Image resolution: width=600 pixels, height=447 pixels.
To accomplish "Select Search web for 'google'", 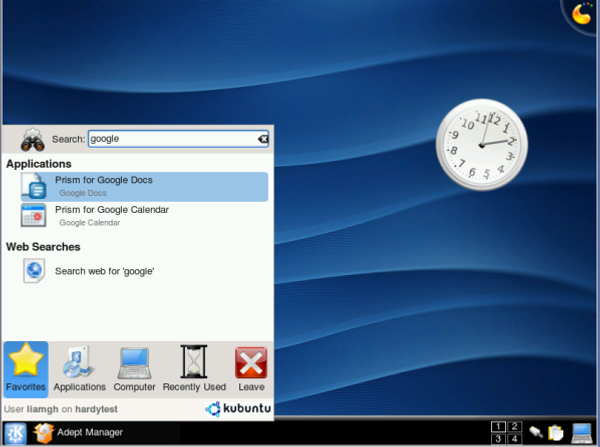I will (144, 271).
